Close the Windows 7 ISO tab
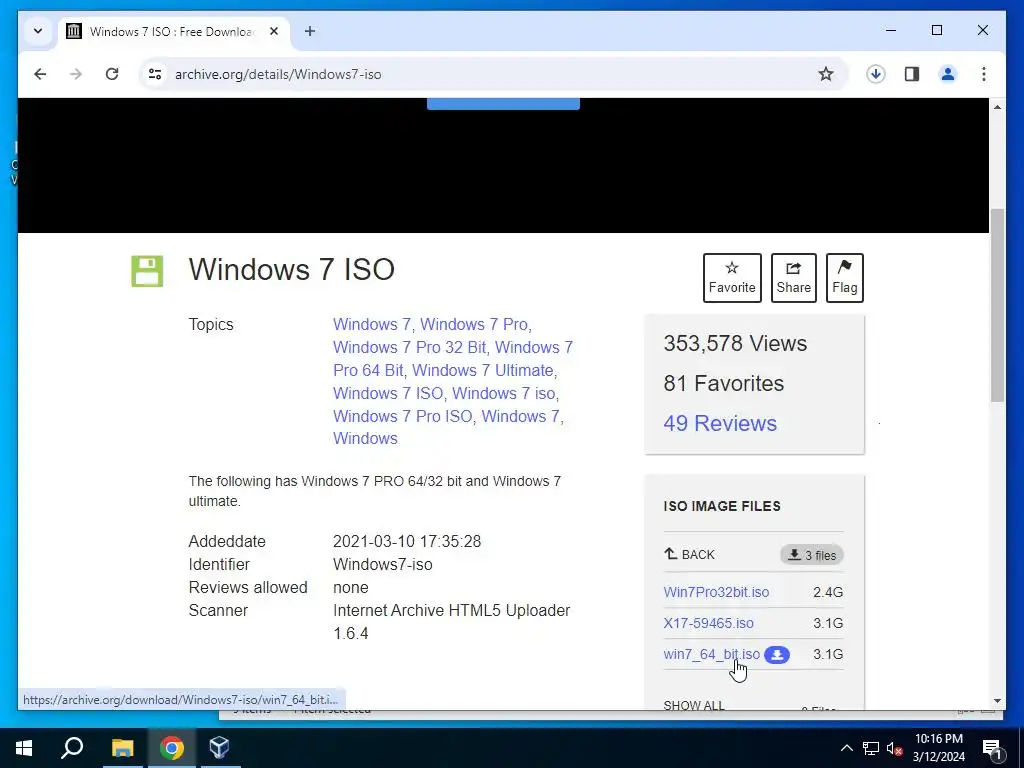 pyautogui.click(x=274, y=31)
